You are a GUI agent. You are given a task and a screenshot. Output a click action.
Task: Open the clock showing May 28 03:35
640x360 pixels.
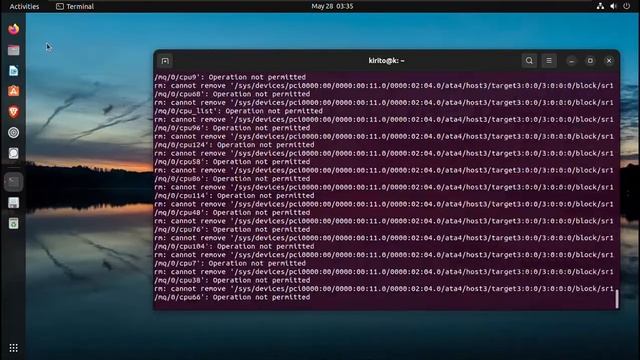coord(332,6)
